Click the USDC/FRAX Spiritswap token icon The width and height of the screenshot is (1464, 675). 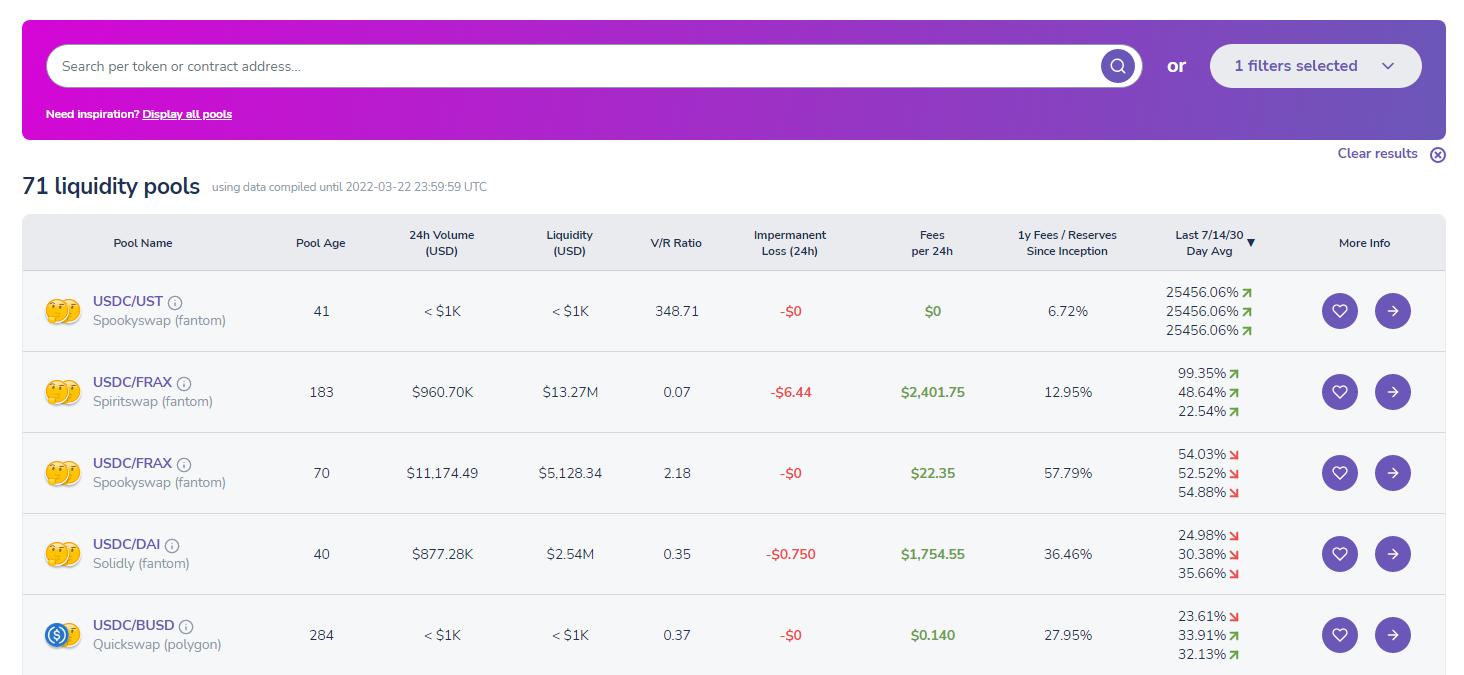point(62,392)
